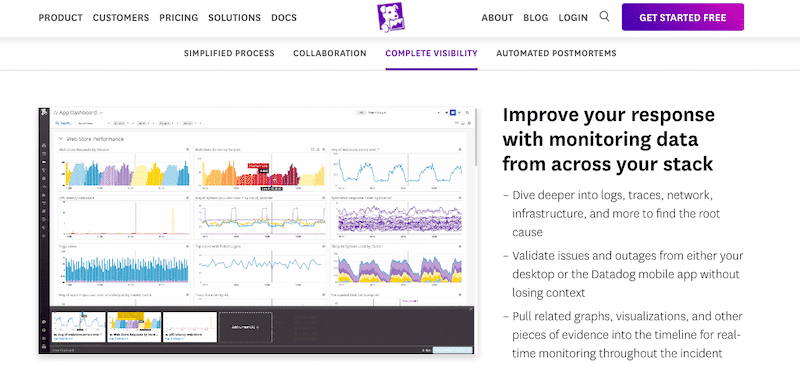Open the SOLUTIONS menu
Screen dimensions: 800x371
[x=234, y=18]
